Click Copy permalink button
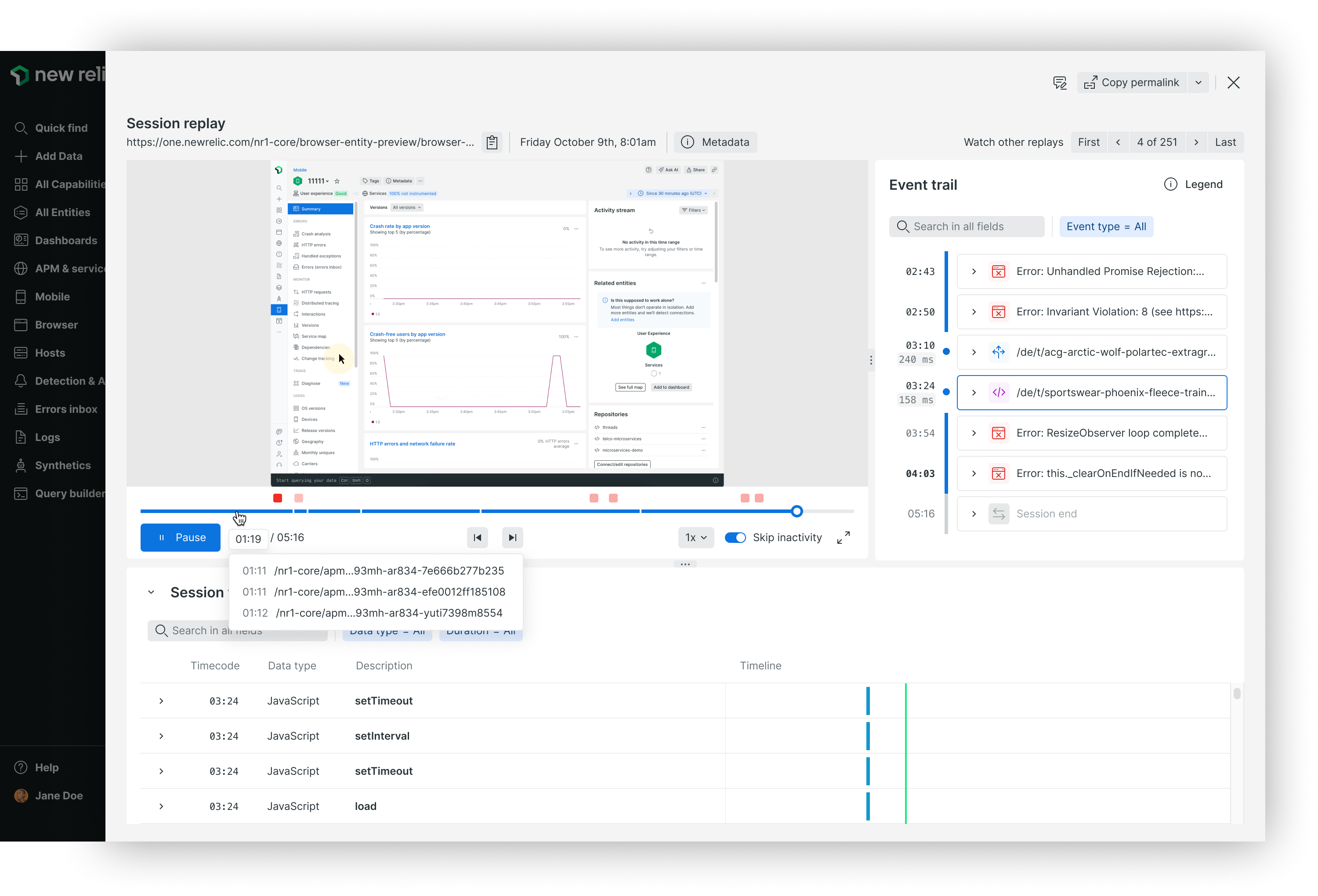Image resolution: width=1318 pixels, height=896 pixels. [x=1131, y=83]
